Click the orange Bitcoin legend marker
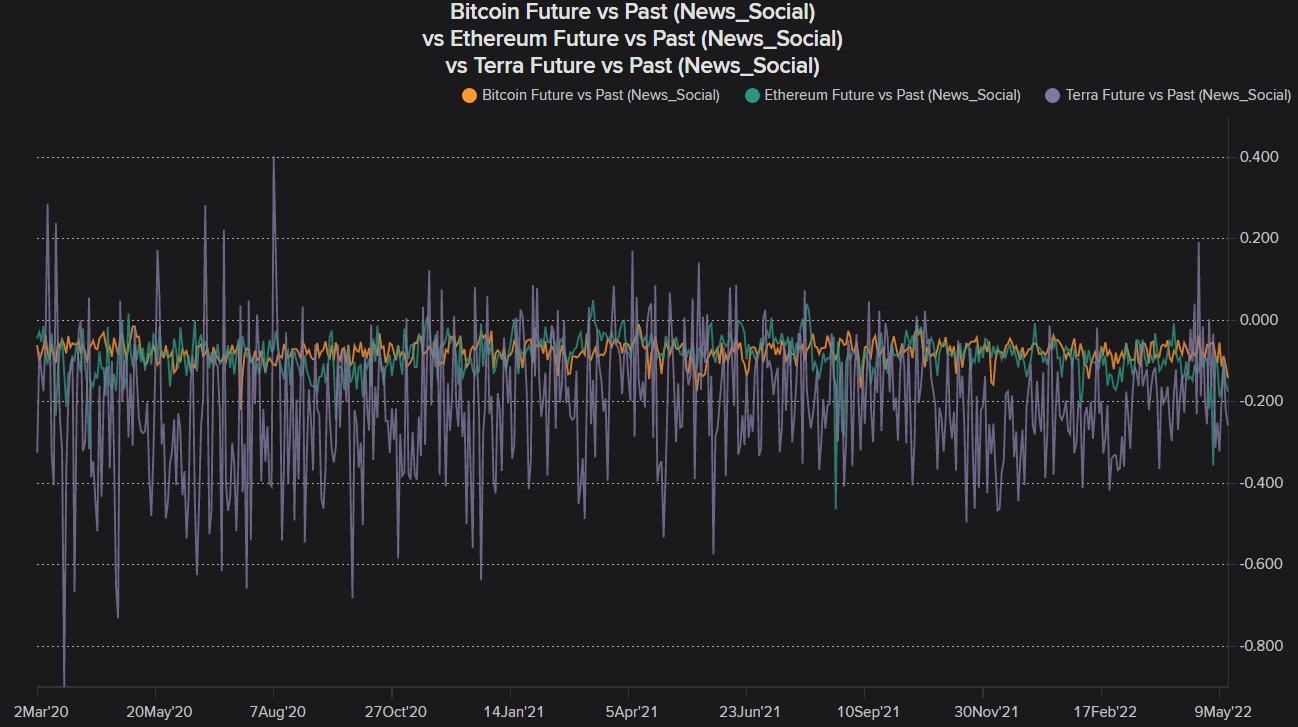 (469, 96)
